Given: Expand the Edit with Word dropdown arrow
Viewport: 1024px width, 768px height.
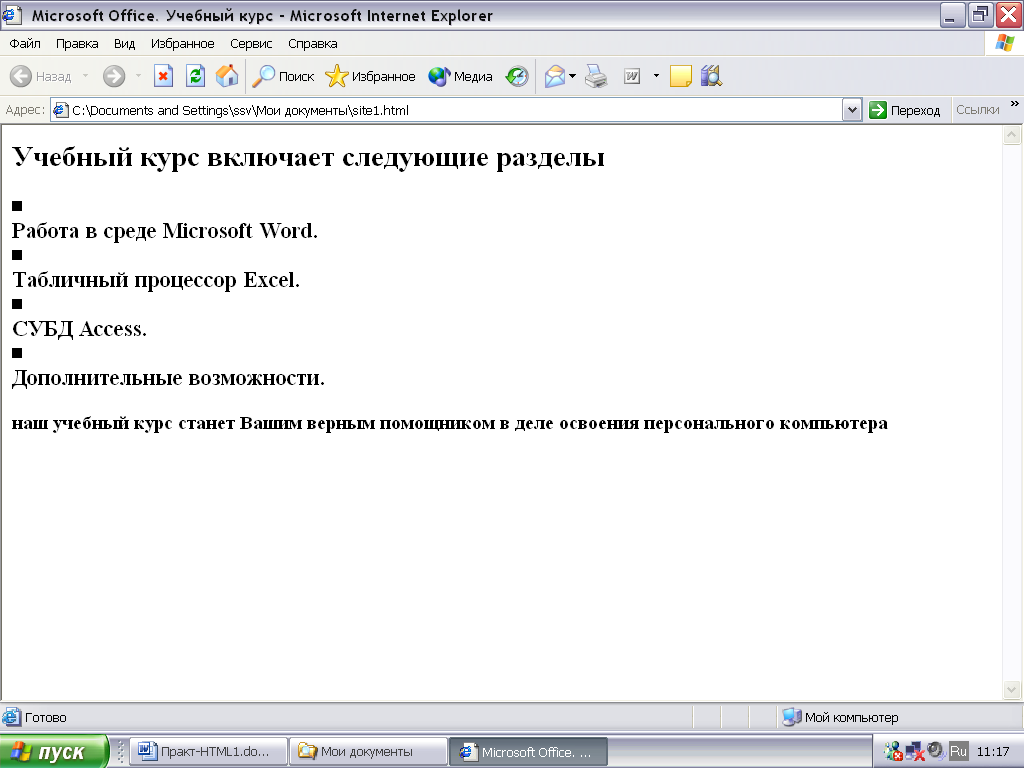Looking at the screenshot, I should (x=656, y=76).
